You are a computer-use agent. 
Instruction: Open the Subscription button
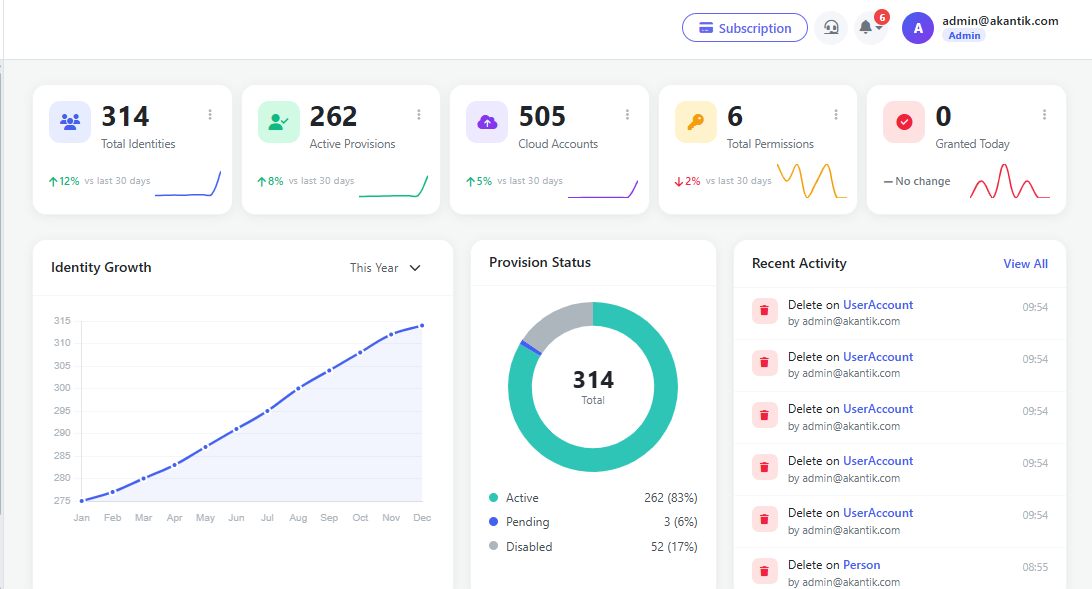point(744,28)
